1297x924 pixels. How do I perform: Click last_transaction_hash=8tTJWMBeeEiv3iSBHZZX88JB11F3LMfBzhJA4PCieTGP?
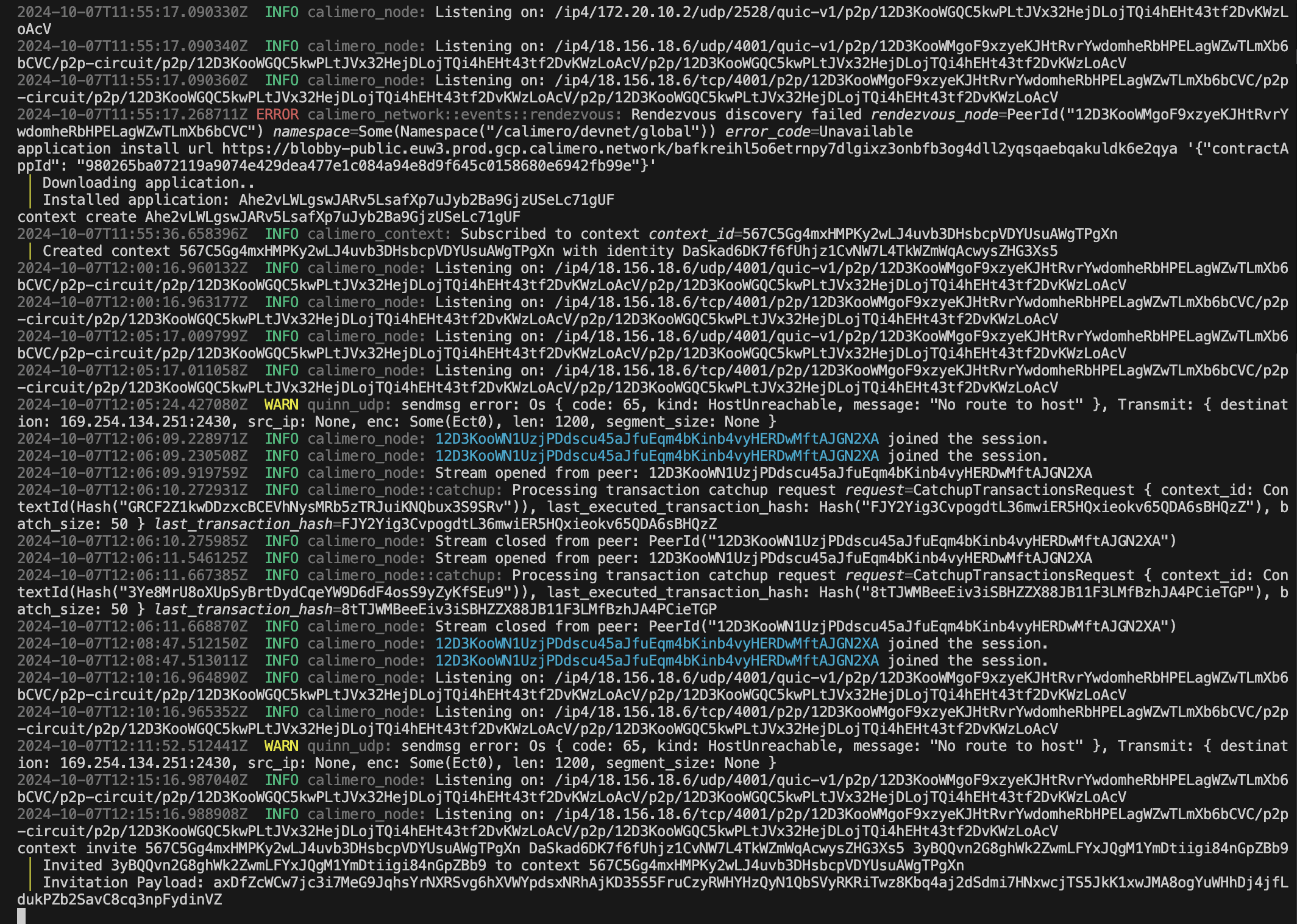pos(435,609)
